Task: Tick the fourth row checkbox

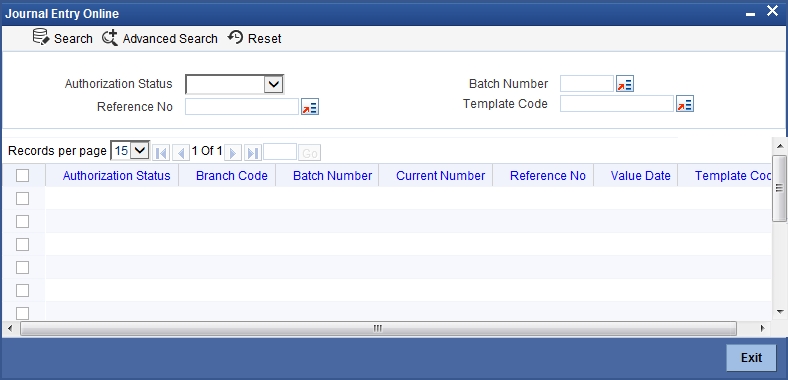Action: coord(22,267)
